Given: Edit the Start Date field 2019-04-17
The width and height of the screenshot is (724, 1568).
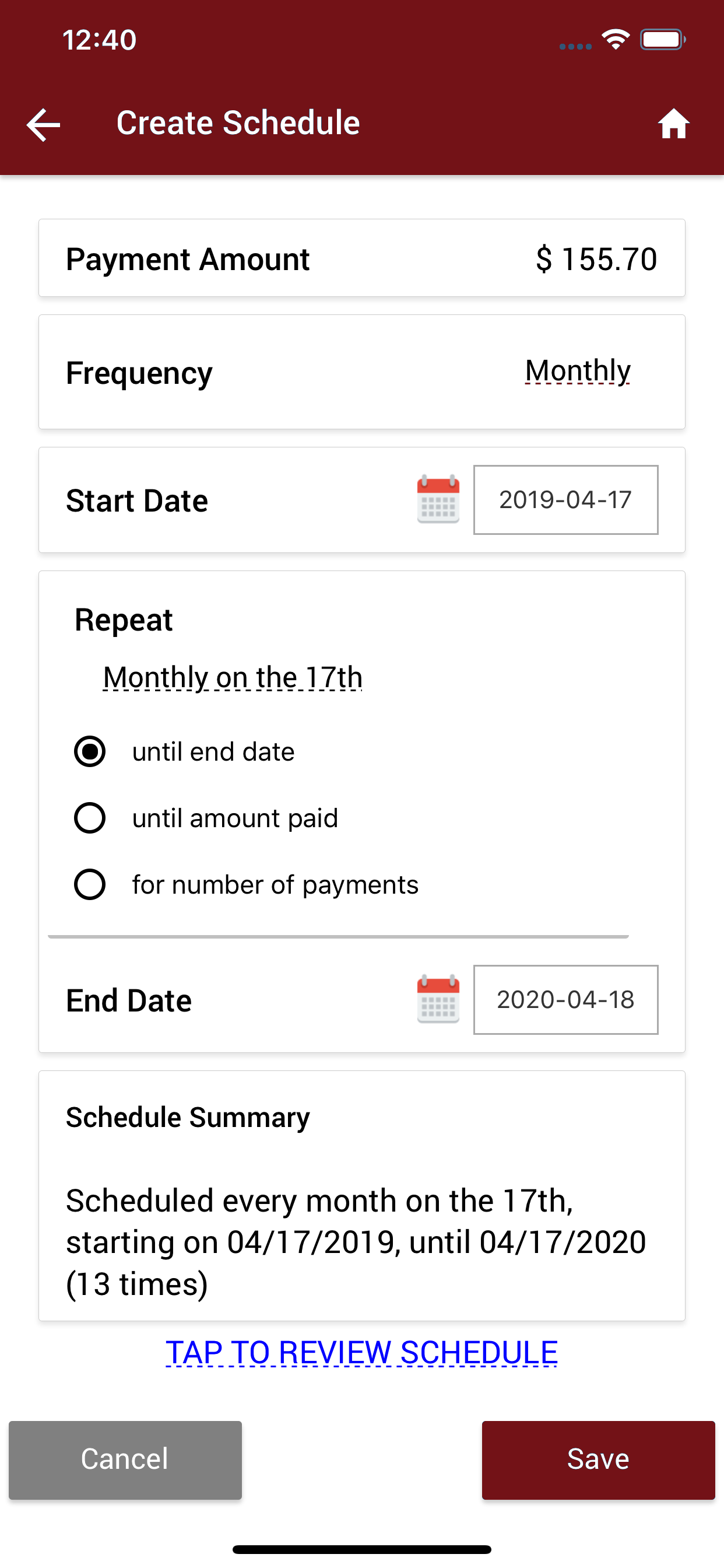Looking at the screenshot, I should click(566, 500).
